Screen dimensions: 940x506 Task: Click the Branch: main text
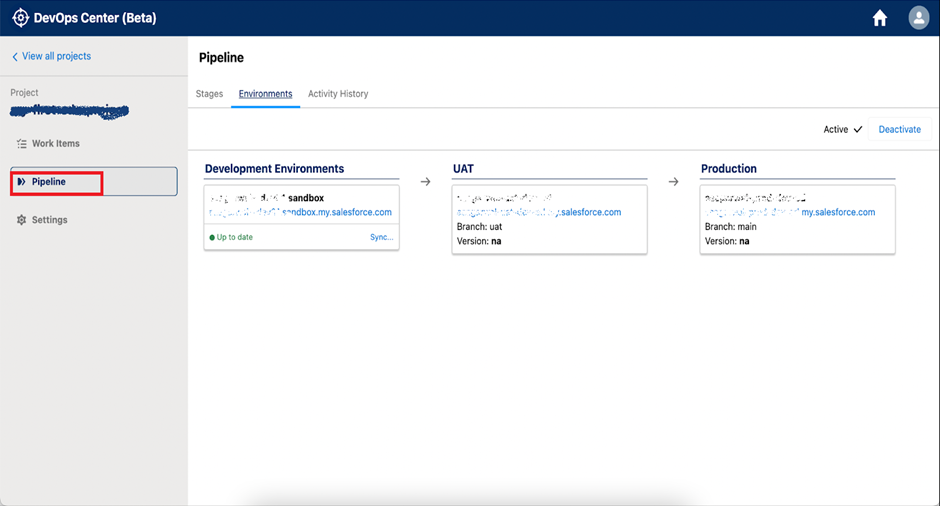coord(731,227)
